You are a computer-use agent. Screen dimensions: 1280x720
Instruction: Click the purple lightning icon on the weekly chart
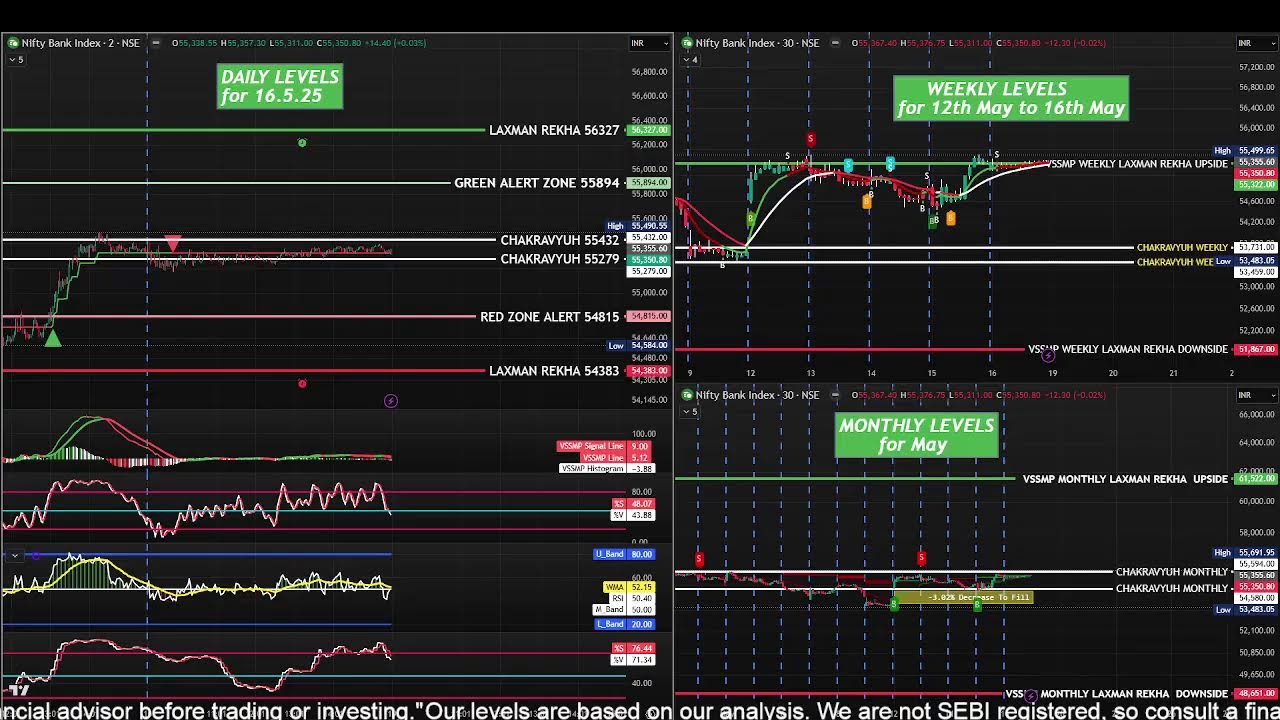tap(1048, 355)
